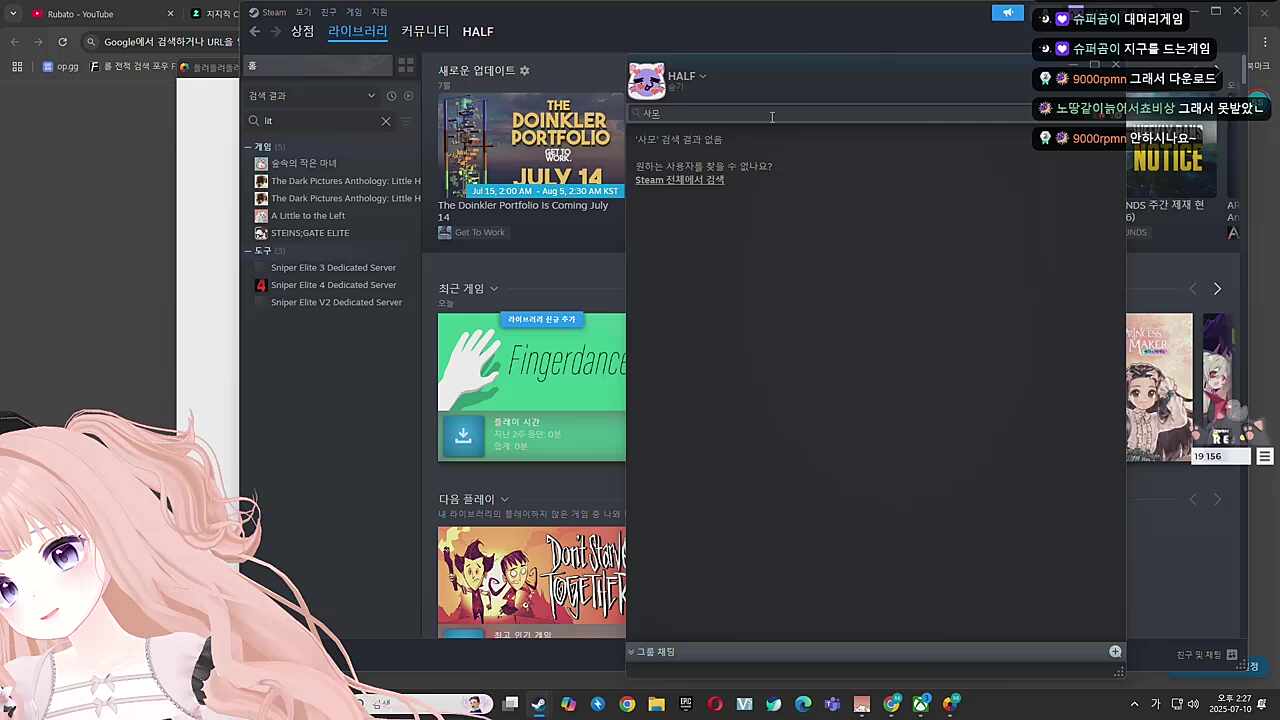Open the Steam menu in the title bar
Screen dimensions: 1280x720
tap(268, 12)
